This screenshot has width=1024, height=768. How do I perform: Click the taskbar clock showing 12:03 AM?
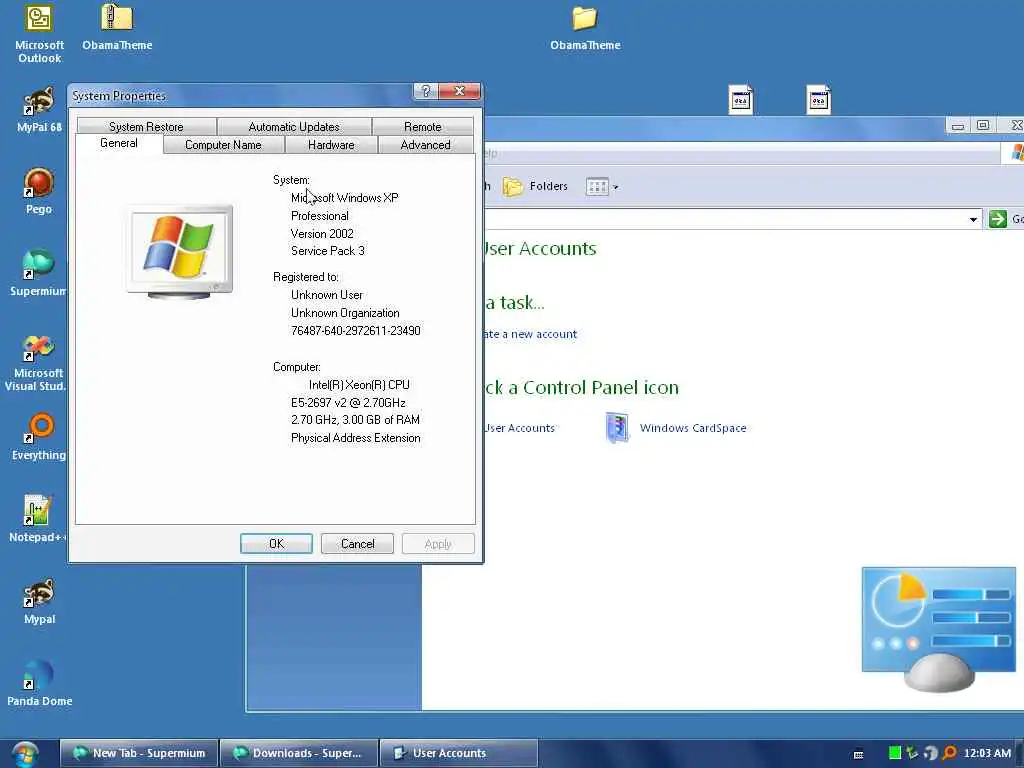coord(987,753)
